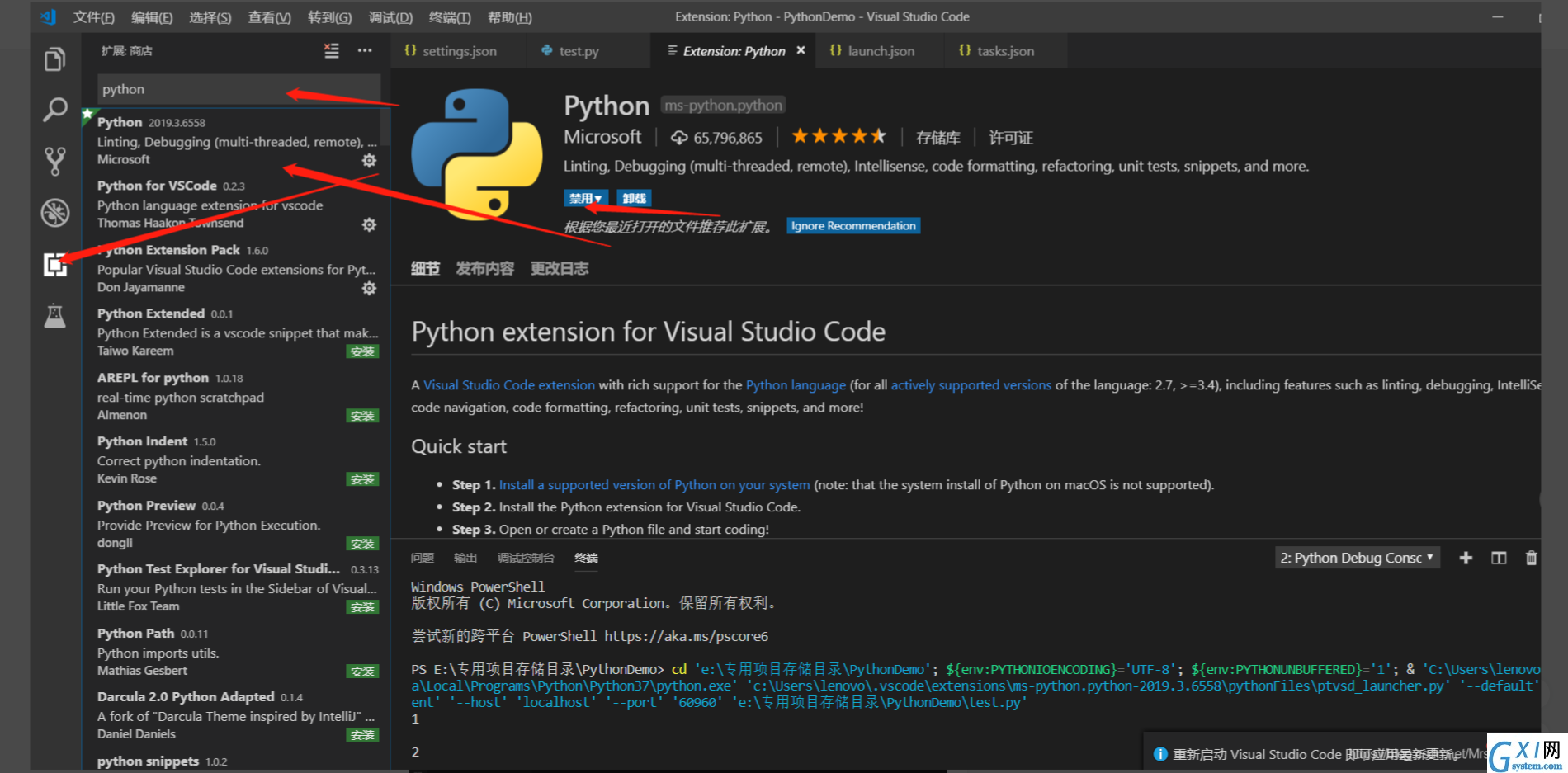Click the info icon in restart notification
1568x773 pixels.
pos(1160,754)
